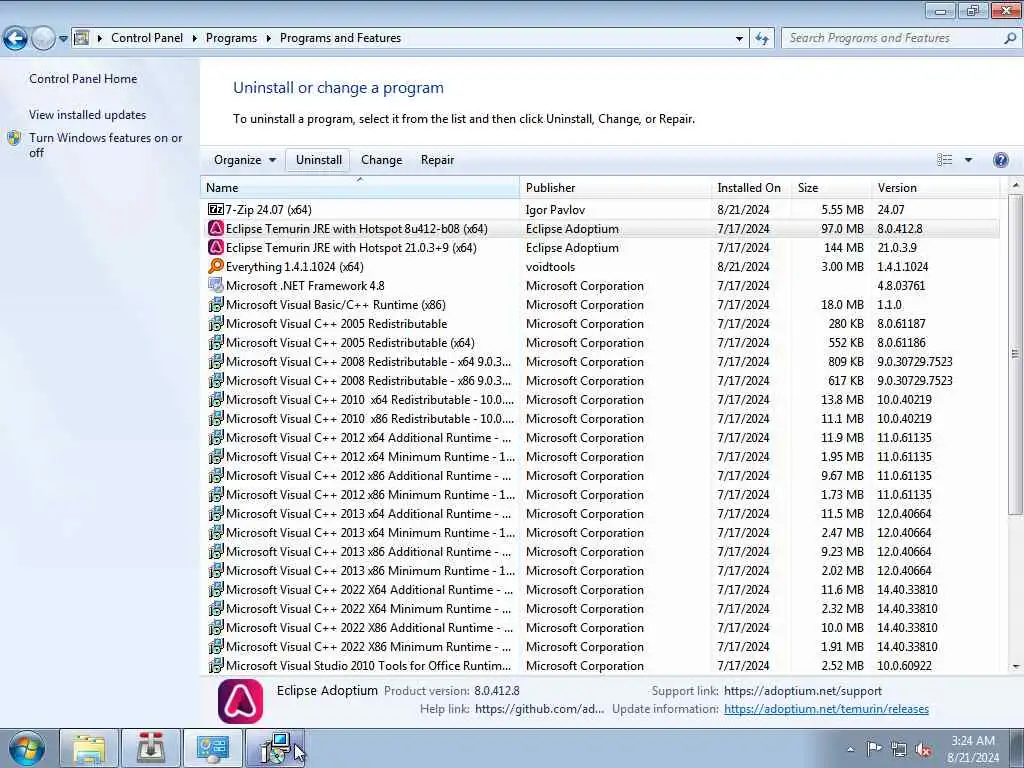Click the Repair toolbar button
The height and width of the screenshot is (768, 1024).
[438, 160]
